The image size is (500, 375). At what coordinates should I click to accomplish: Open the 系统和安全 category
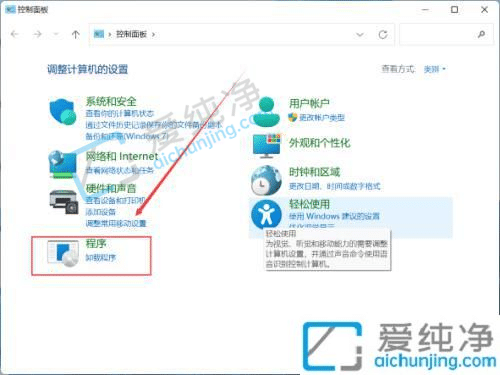coord(111,101)
